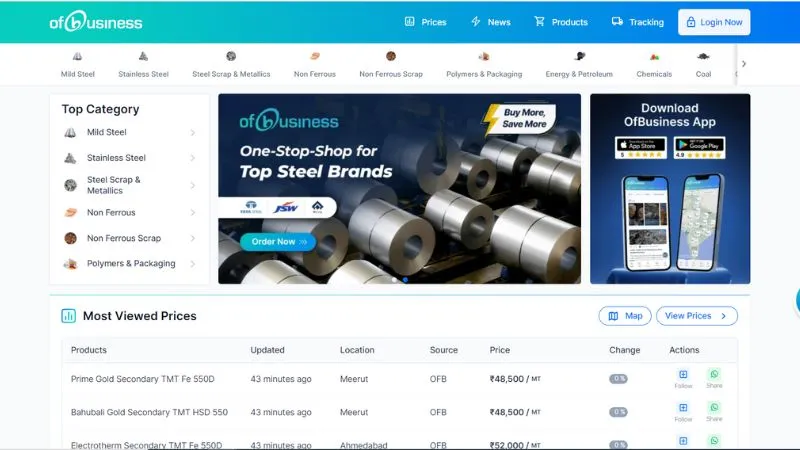
Task: Select Steel Scrap & Metallics icon in top strip
Action: [x=231, y=56]
